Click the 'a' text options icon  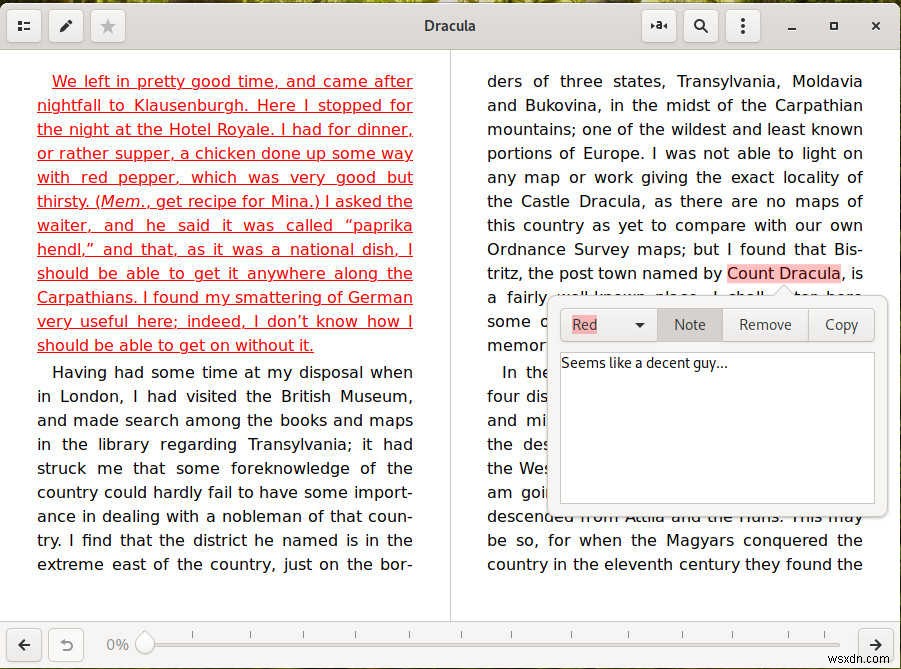point(658,26)
